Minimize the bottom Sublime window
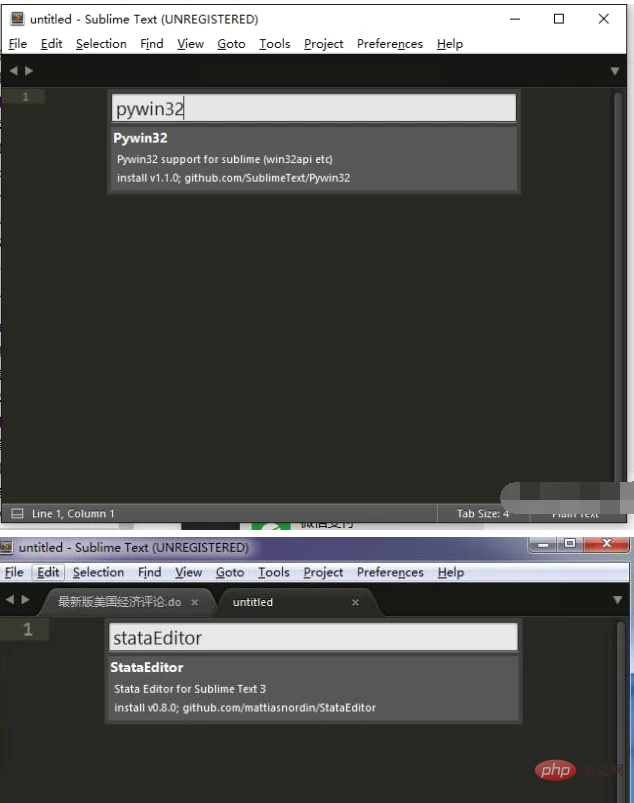The width and height of the screenshot is (634, 803). (543, 544)
